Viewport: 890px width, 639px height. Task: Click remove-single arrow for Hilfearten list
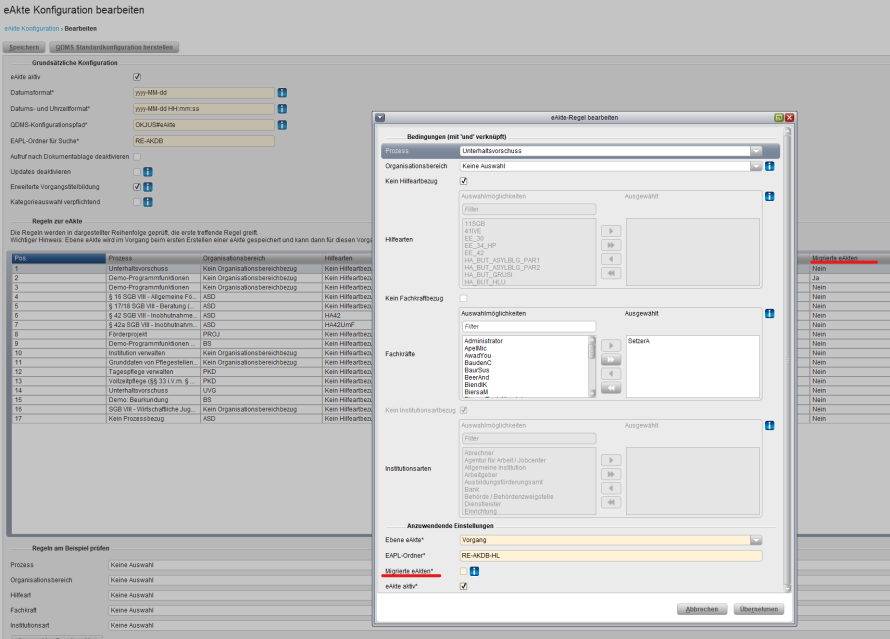(611, 259)
